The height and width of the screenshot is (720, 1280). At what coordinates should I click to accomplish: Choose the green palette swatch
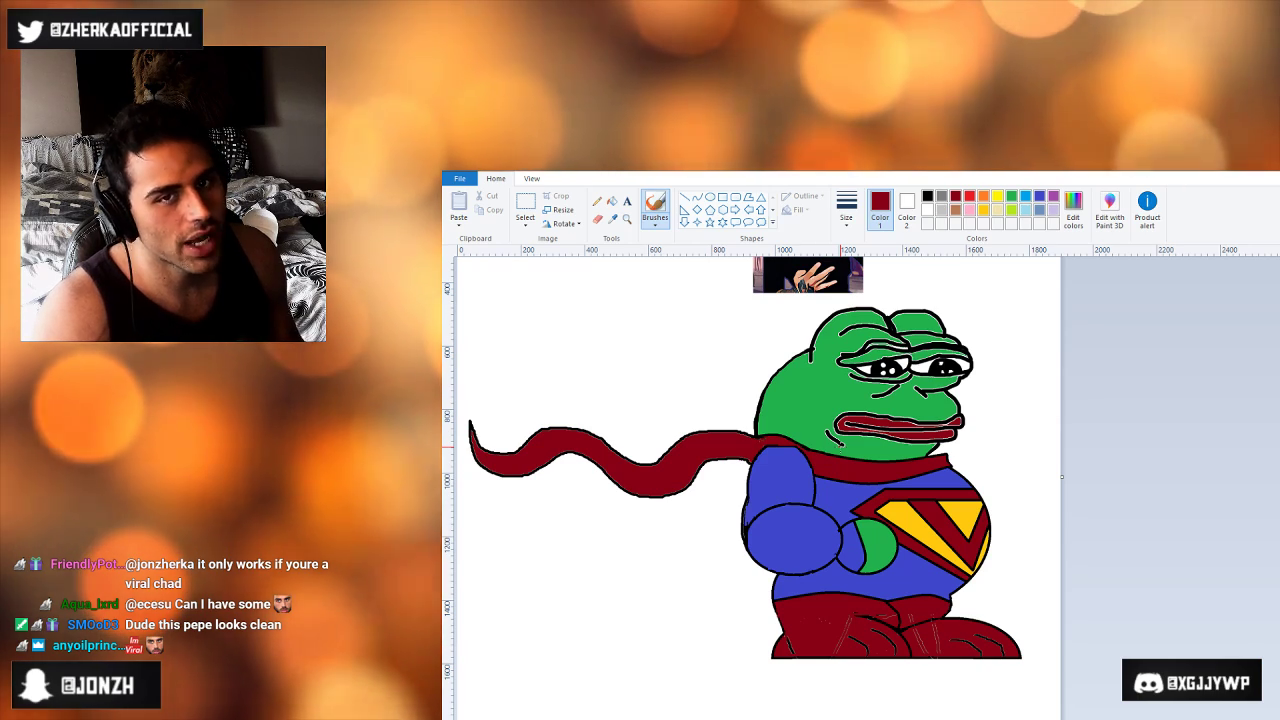tap(1012, 196)
